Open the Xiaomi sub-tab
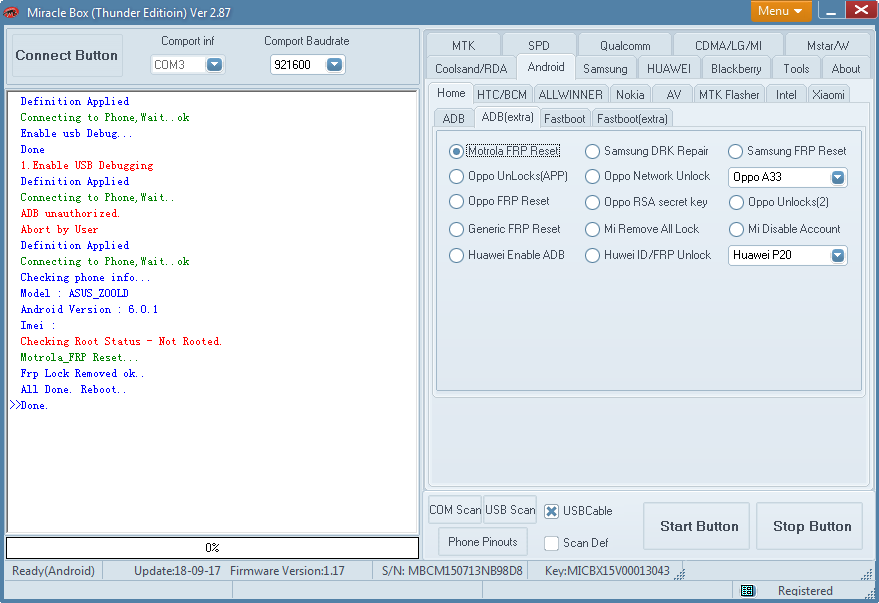Image resolution: width=879 pixels, height=603 pixels. [x=828, y=95]
